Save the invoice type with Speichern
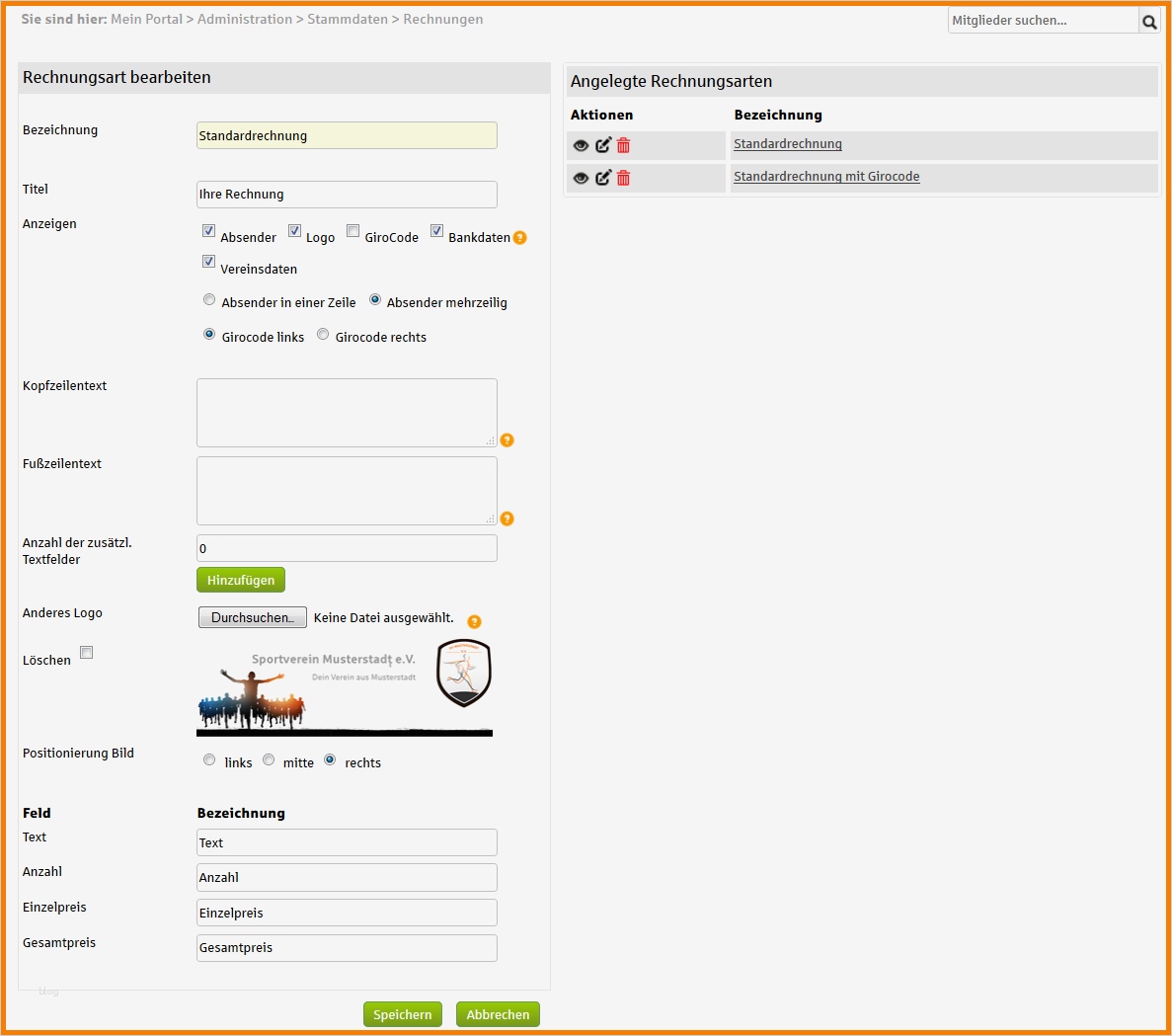The image size is (1172, 1036). 403,1014
